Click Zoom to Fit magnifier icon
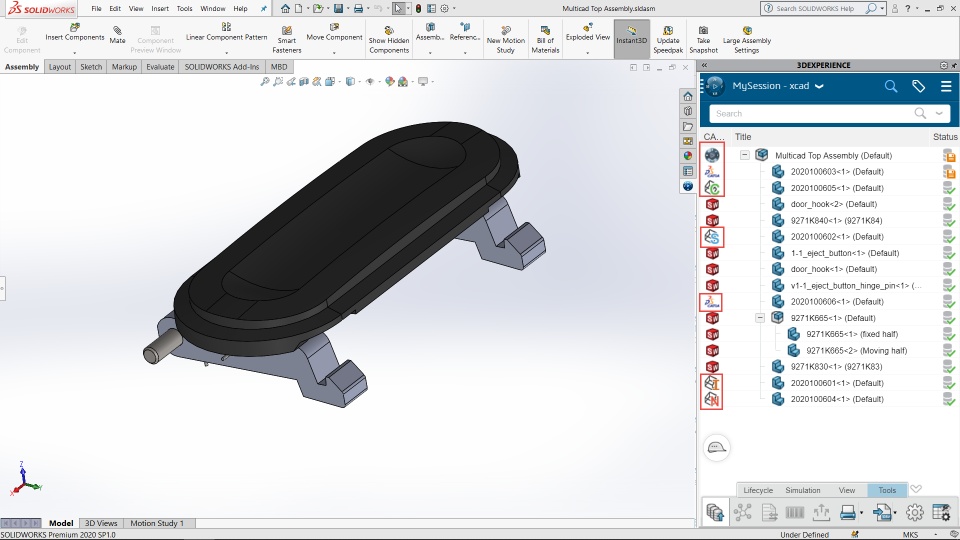960x540 pixels. (x=264, y=81)
